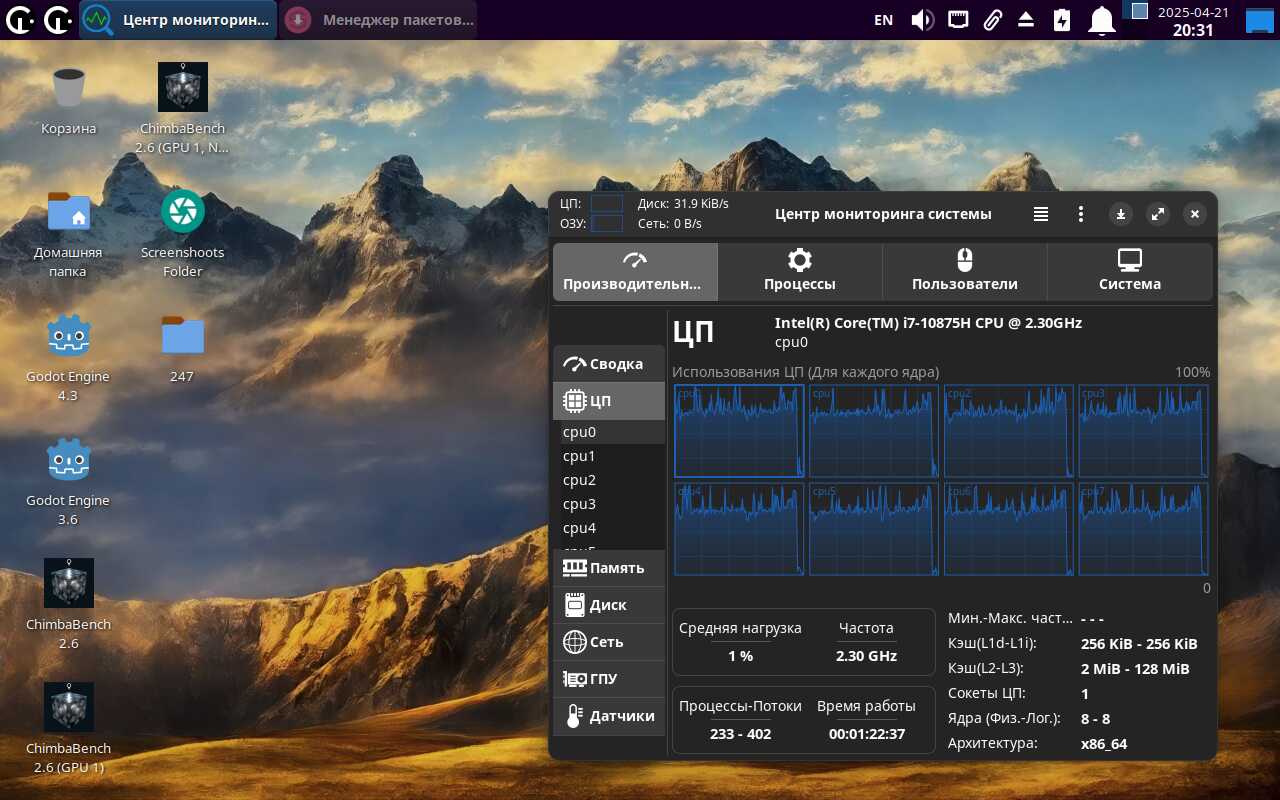Open ChimbaBench 2.6 desktop icon
Screen dimensions: 1280x800
[x=69, y=584]
